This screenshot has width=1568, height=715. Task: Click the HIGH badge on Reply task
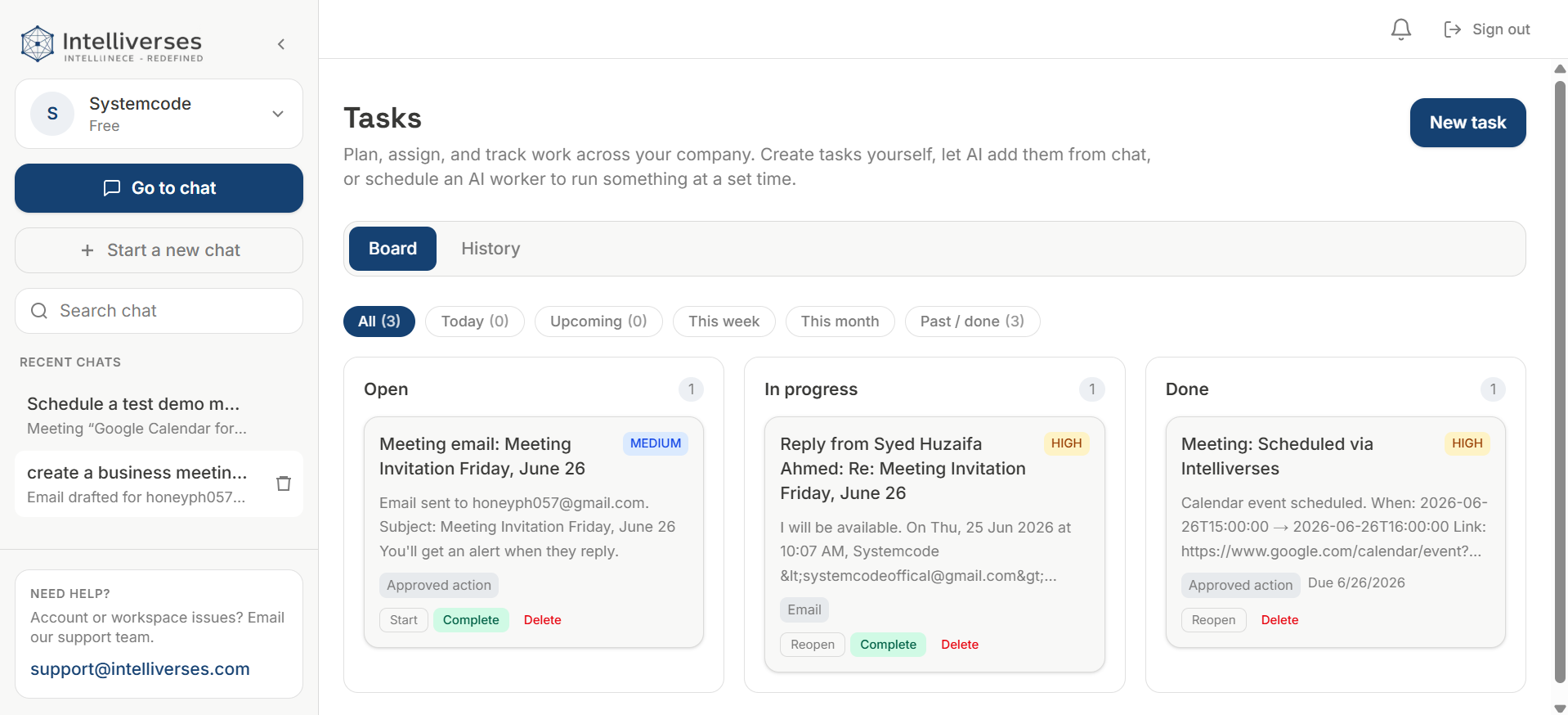click(x=1066, y=443)
